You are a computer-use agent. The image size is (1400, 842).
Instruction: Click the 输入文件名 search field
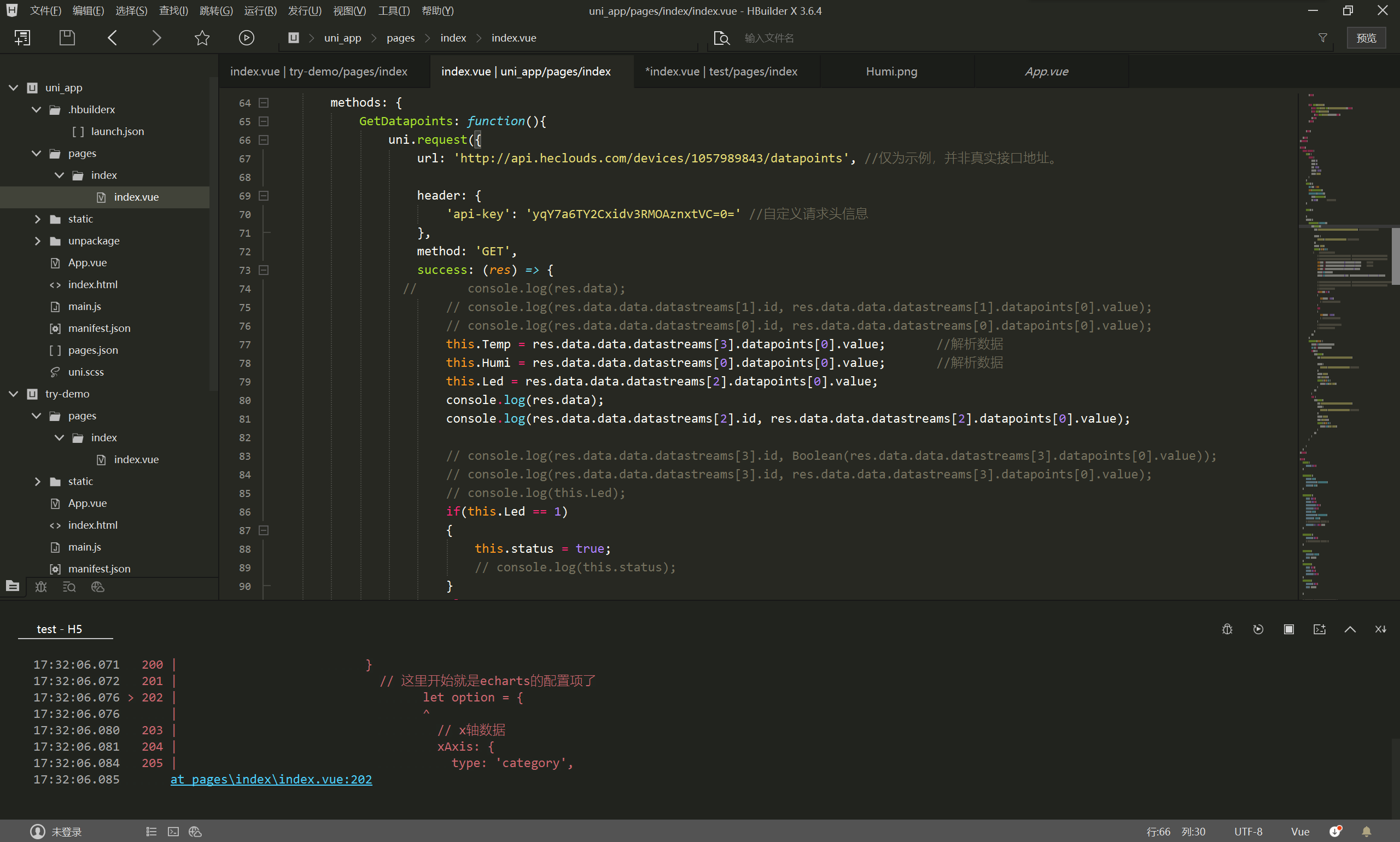(x=769, y=38)
